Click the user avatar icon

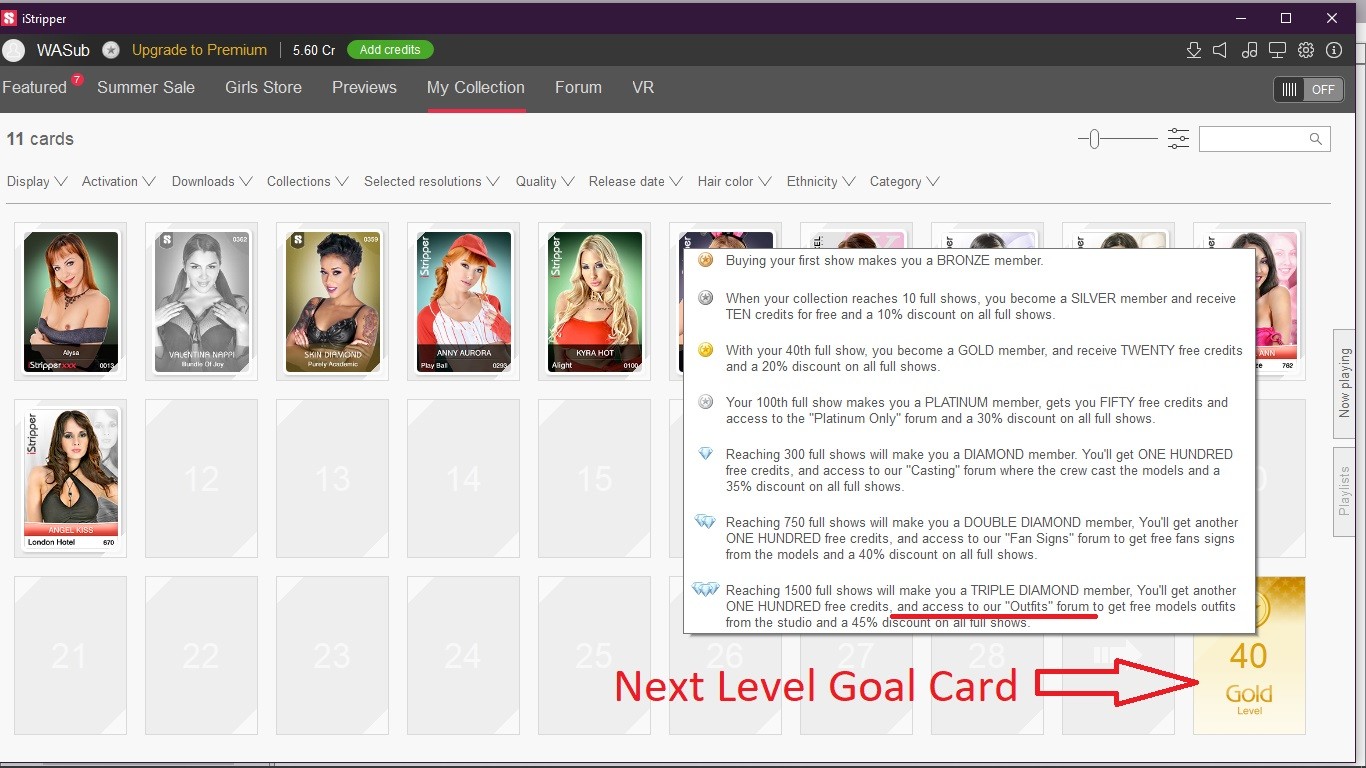click(14, 50)
